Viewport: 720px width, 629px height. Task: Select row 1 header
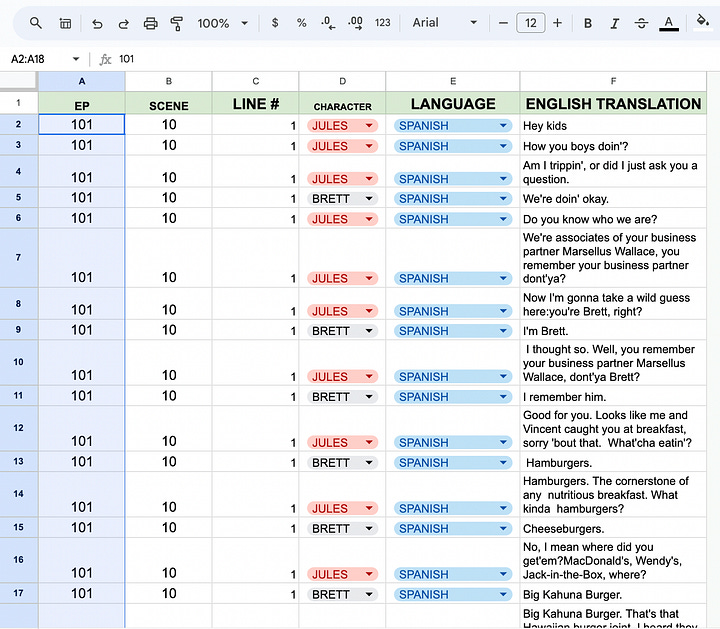19,103
